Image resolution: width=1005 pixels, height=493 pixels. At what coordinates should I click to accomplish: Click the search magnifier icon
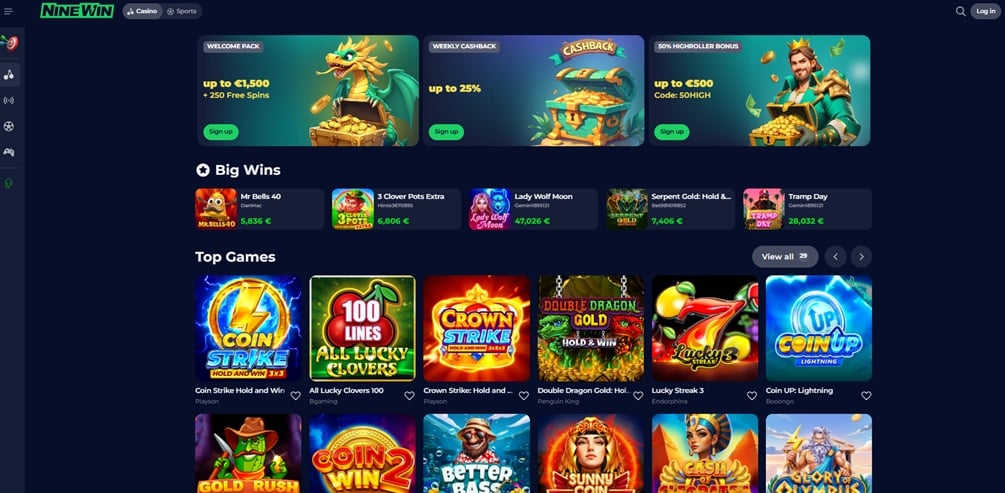[960, 11]
